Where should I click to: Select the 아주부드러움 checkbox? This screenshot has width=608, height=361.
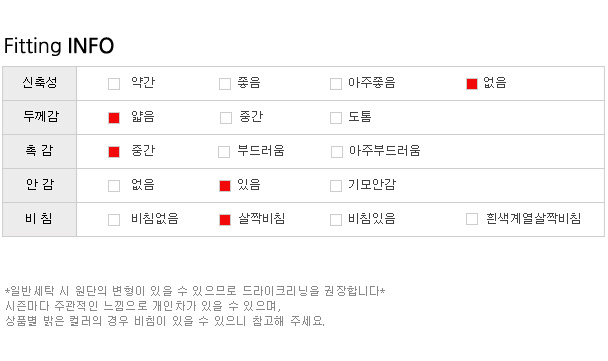pos(337,152)
